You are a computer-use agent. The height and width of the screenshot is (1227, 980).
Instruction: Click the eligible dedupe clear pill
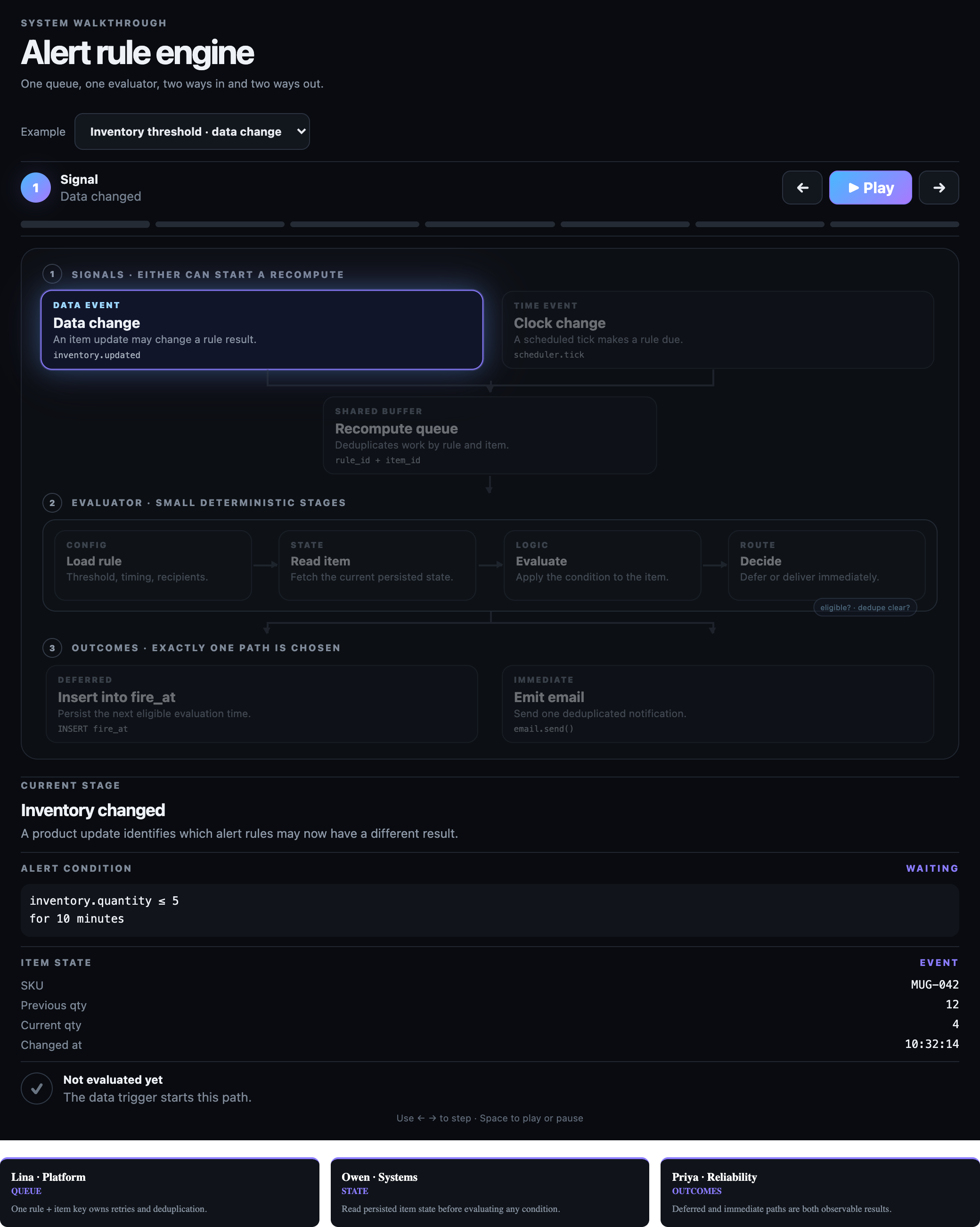pos(865,607)
